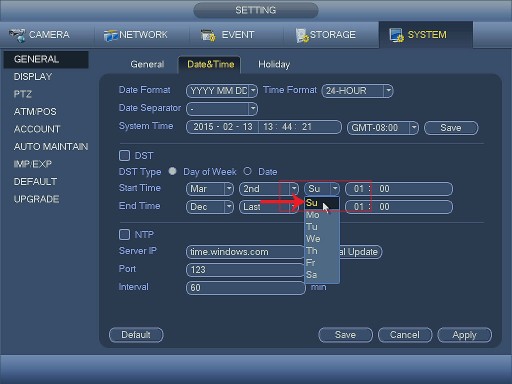Open the NETWORK settings icon tab
The image size is (512, 384).
coord(135,35)
